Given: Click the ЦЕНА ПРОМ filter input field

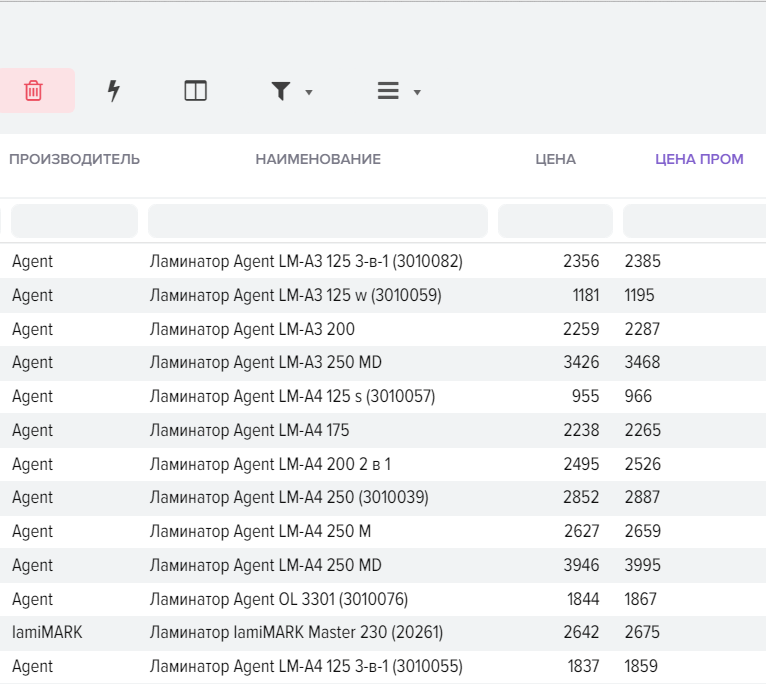Looking at the screenshot, I should pos(693,221).
